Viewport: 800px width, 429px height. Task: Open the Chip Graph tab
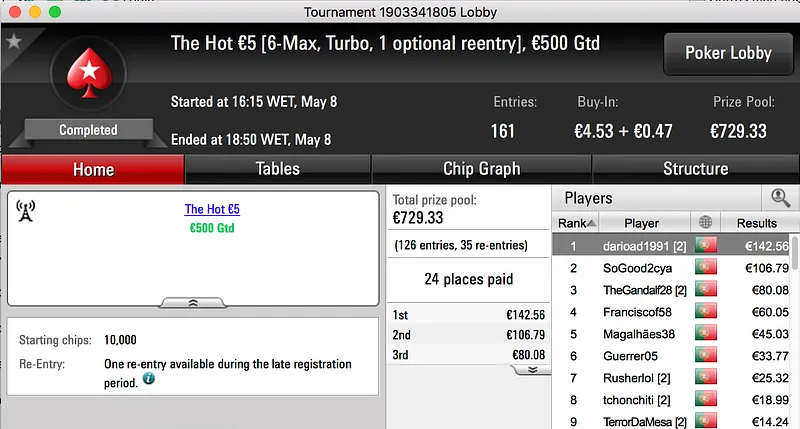pyautogui.click(x=481, y=169)
